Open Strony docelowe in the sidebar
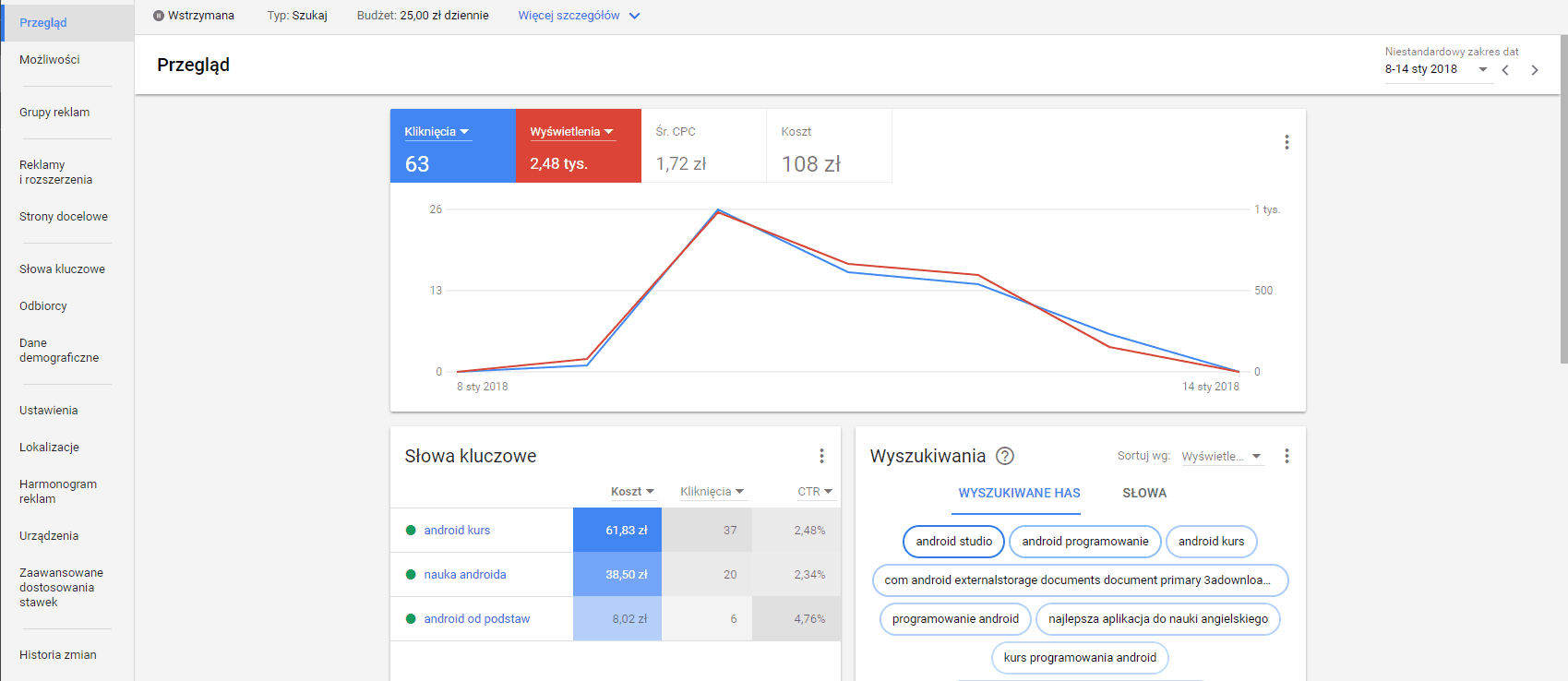Screen dimensions: 1568x681 [x=64, y=216]
